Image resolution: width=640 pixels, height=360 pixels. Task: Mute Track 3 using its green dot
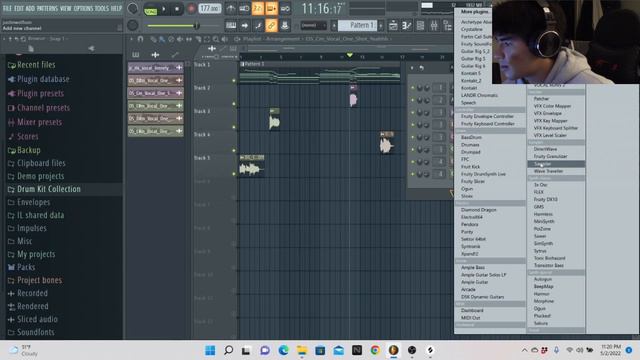(234, 127)
